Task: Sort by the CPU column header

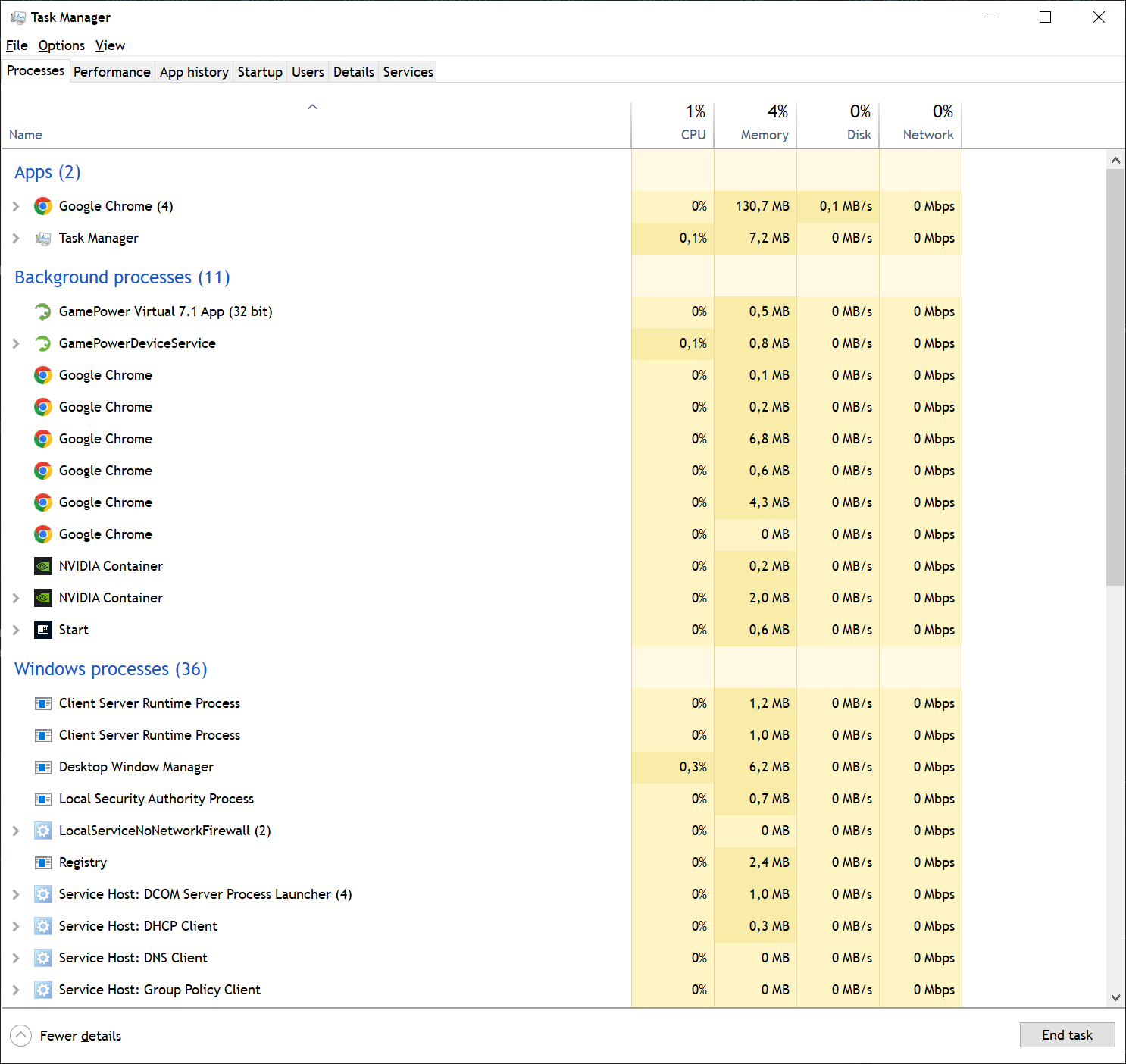Action: (673, 124)
